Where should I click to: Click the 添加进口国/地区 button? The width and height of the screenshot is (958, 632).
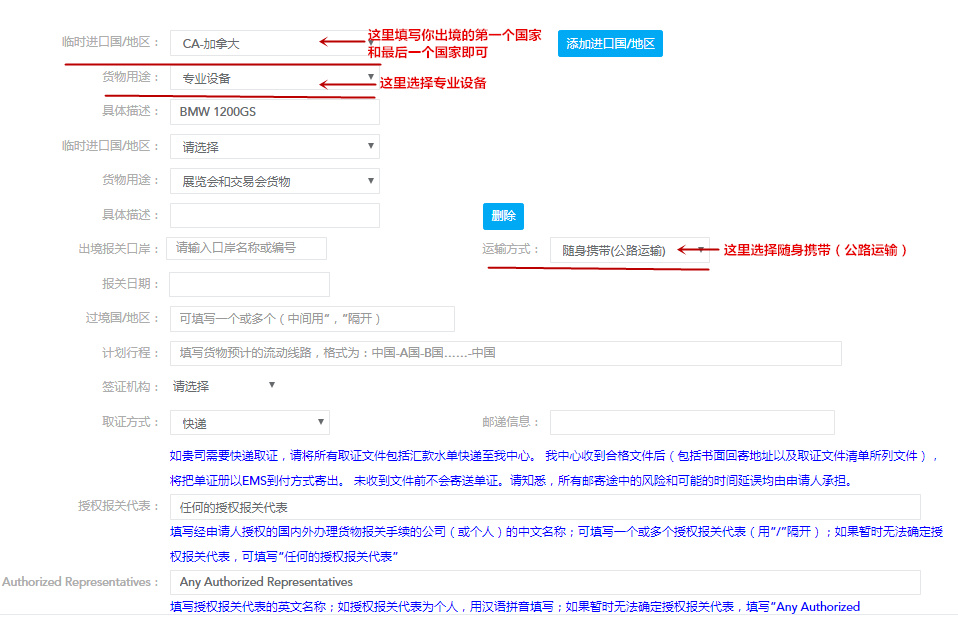pyautogui.click(x=609, y=43)
